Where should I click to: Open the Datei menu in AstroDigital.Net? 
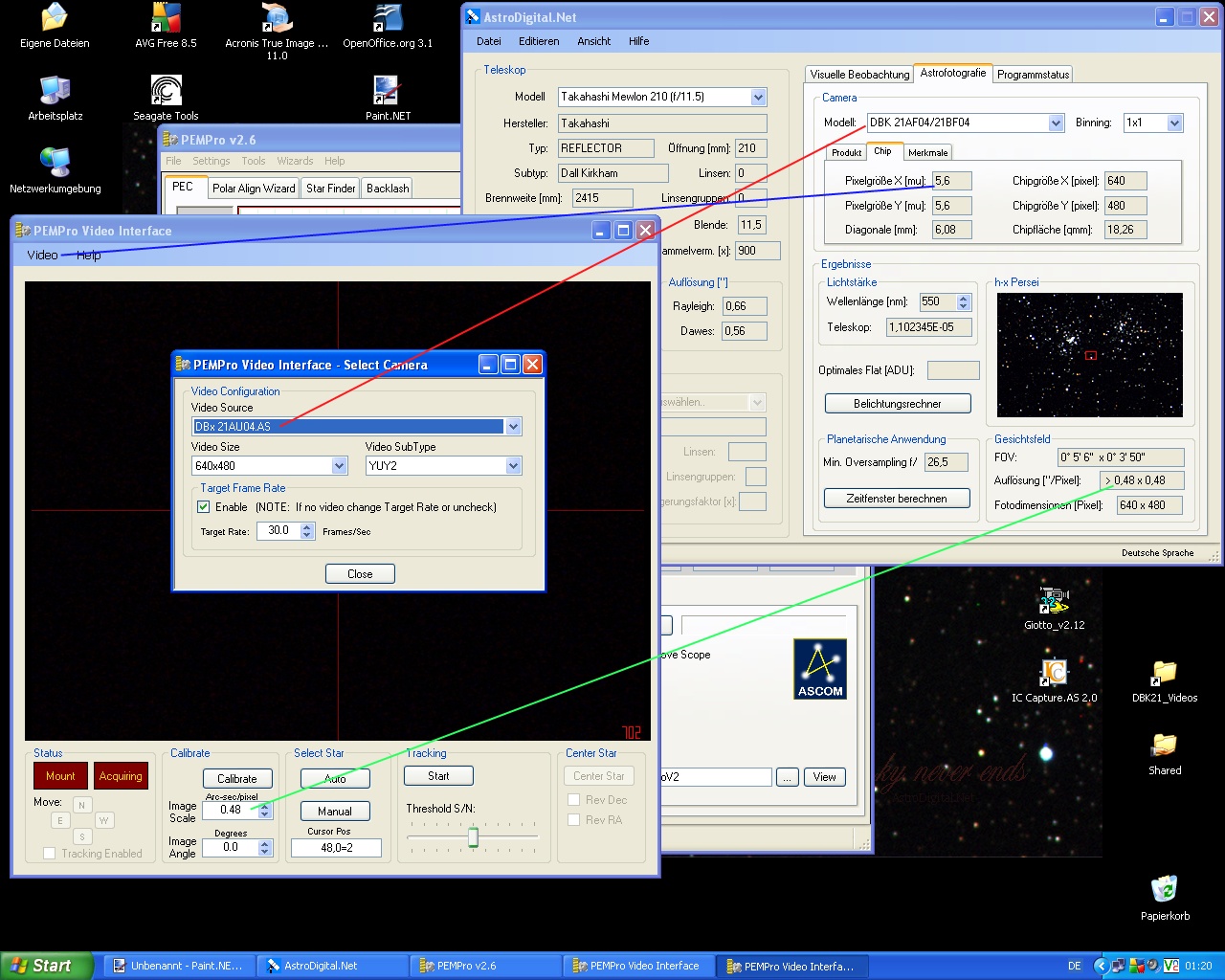tap(489, 41)
